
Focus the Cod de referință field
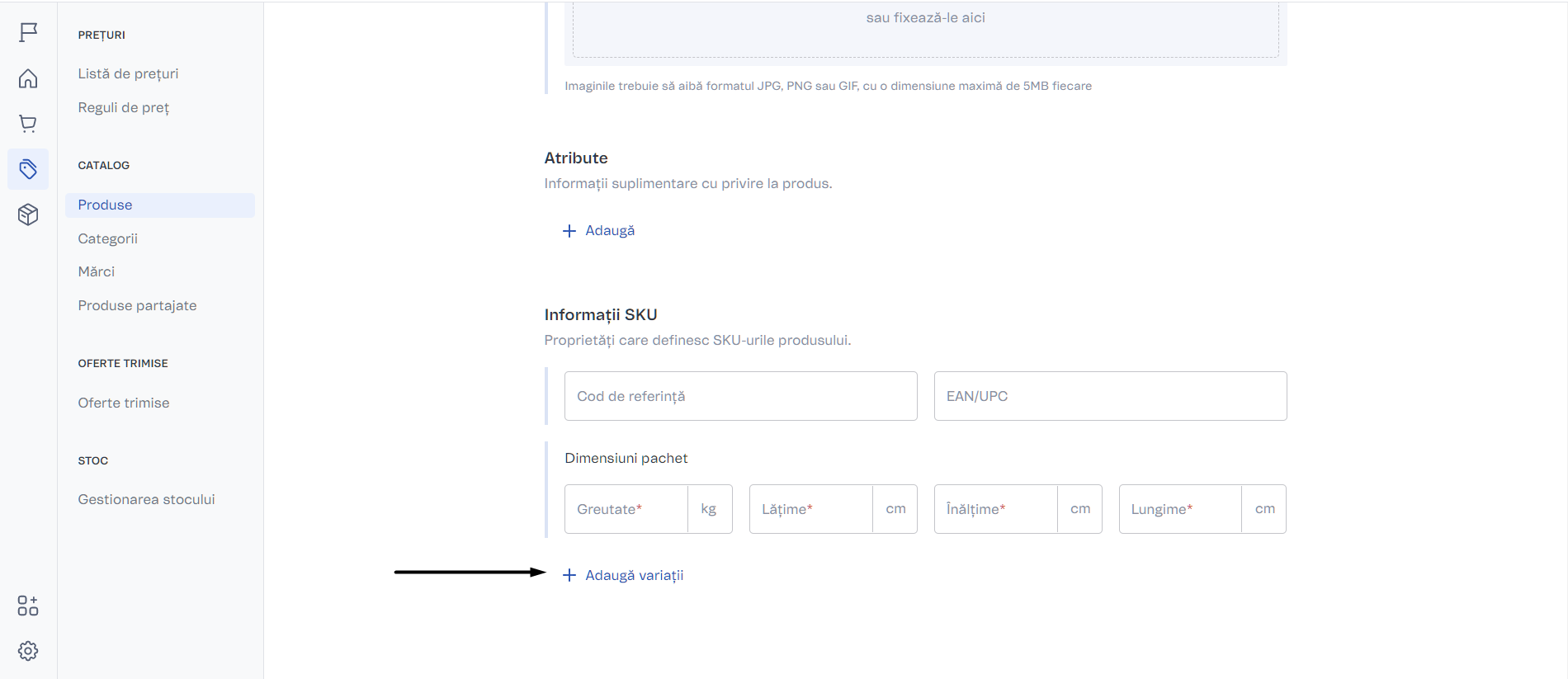(740, 396)
